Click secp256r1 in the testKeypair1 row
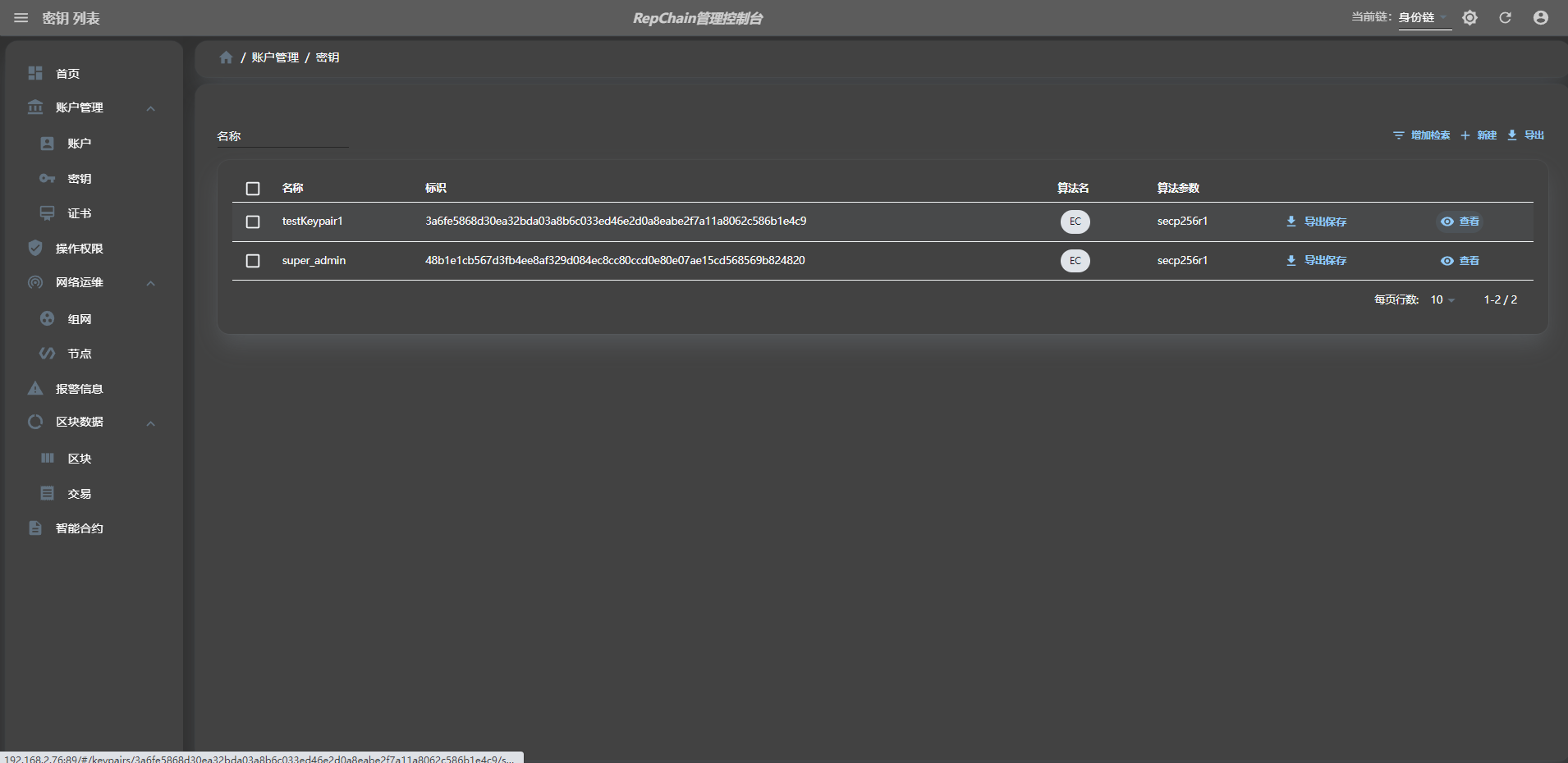Viewport: 1568px width, 763px height. coord(1182,222)
